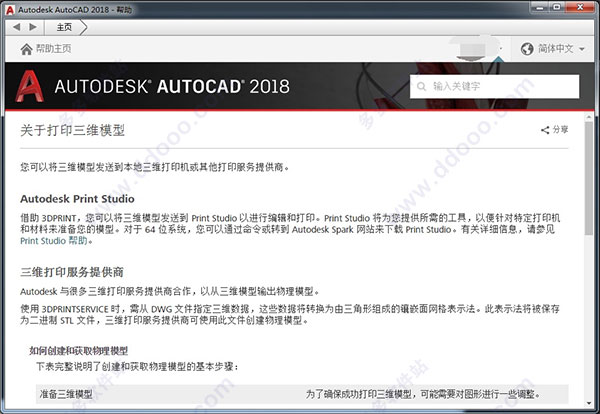The image size is (600, 414).
Task: Click the Autodesk Print Studio heading
Action: [77, 199]
